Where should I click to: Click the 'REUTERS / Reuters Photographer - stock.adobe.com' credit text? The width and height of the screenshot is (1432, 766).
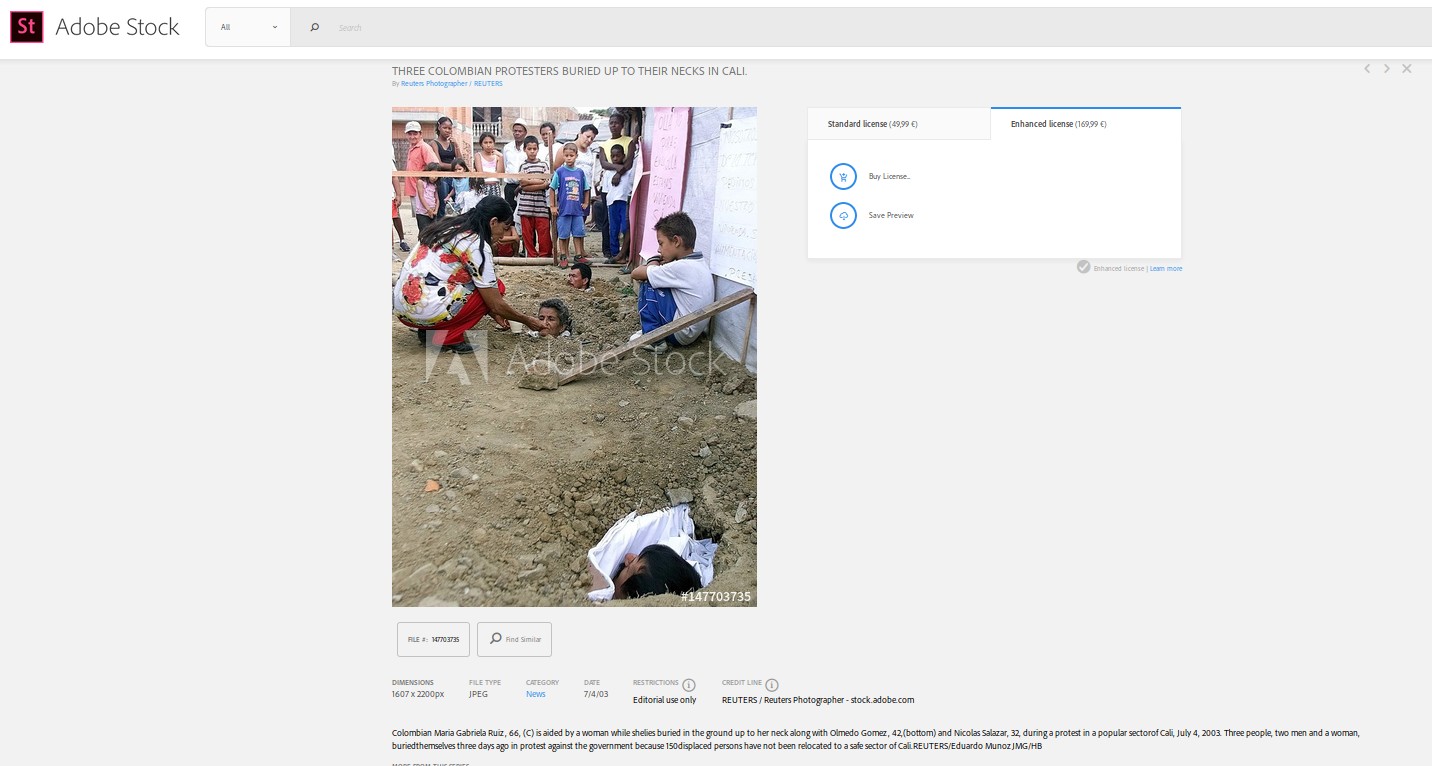coord(818,700)
